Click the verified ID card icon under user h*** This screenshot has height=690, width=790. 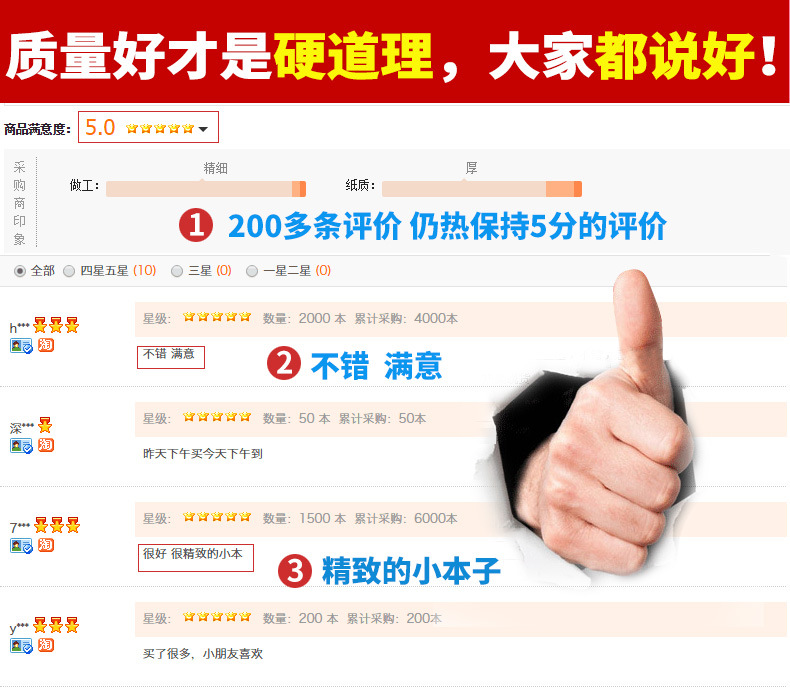21,346
